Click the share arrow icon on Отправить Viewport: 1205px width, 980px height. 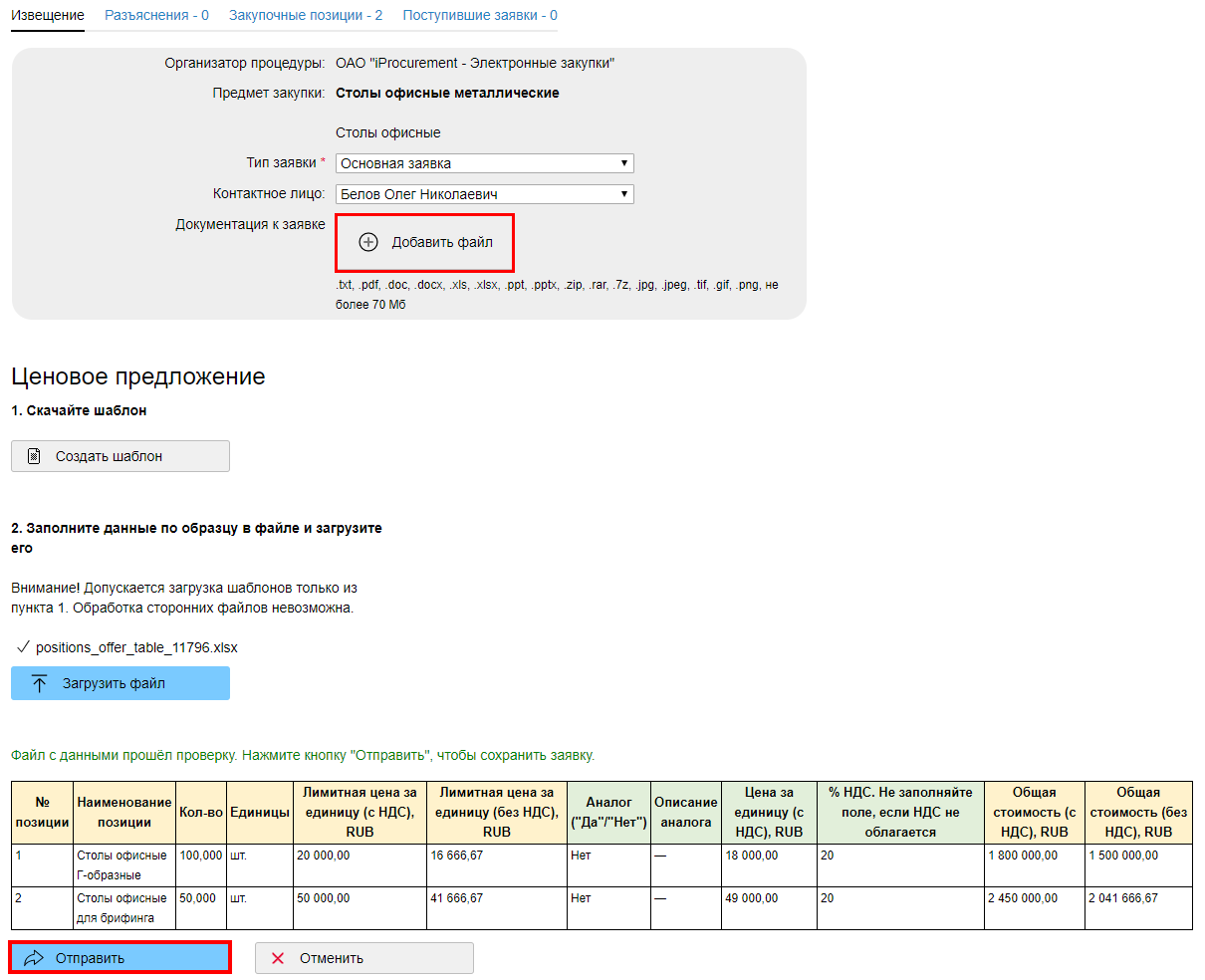coord(34,958)
